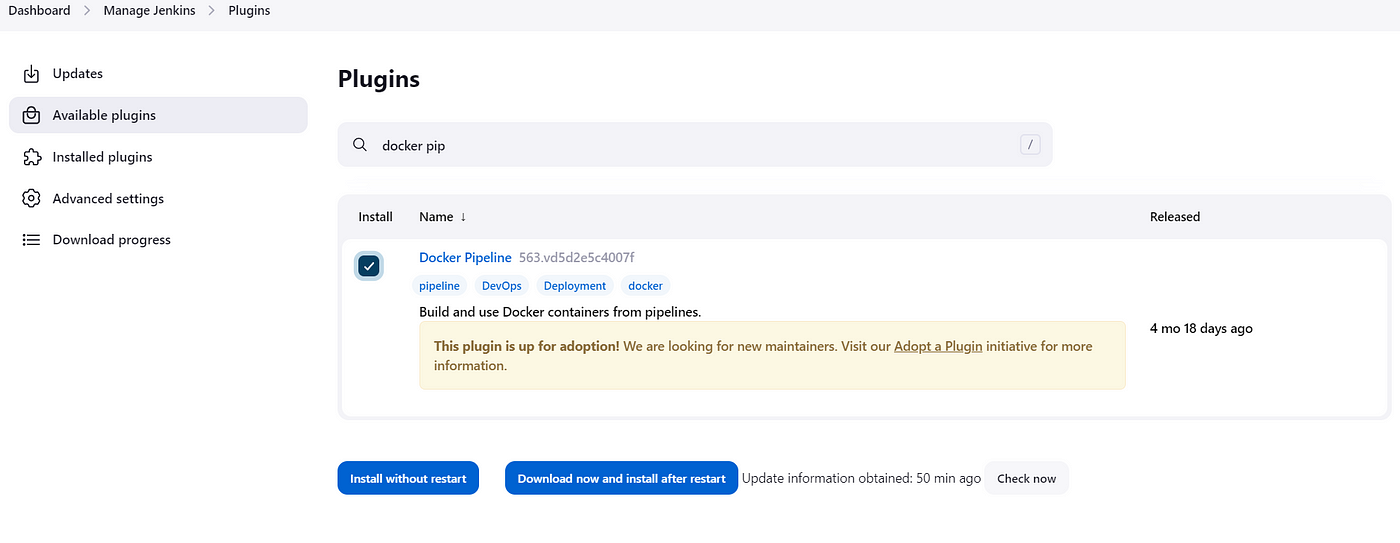Filter by the DevOps tag
The height and width of the screenshot is (543, 1400).
coord(502,286)
